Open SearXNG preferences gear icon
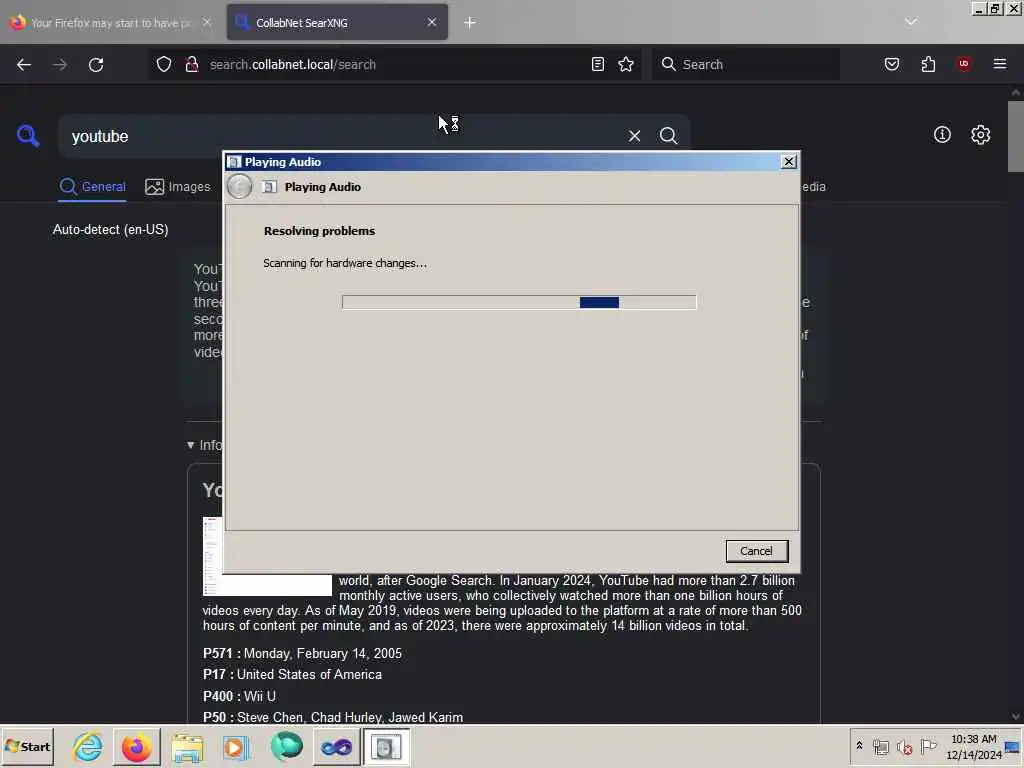This screenshot has width=1024, height=768. click(x=980, y=135)
